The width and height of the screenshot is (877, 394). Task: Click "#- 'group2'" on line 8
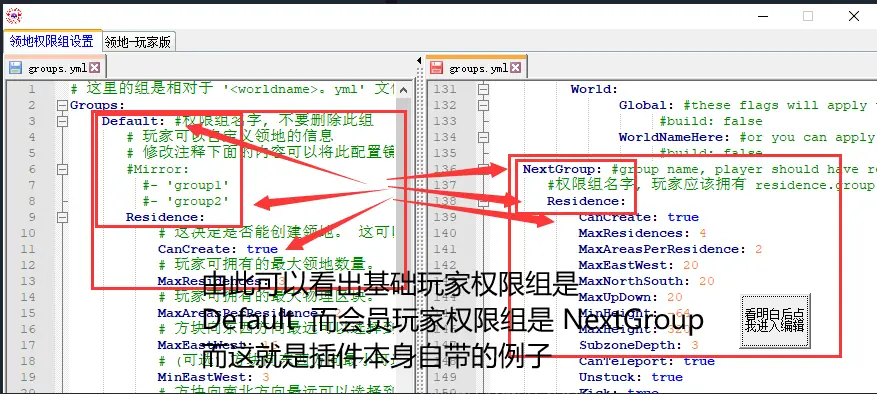click(x=186, y=201)
